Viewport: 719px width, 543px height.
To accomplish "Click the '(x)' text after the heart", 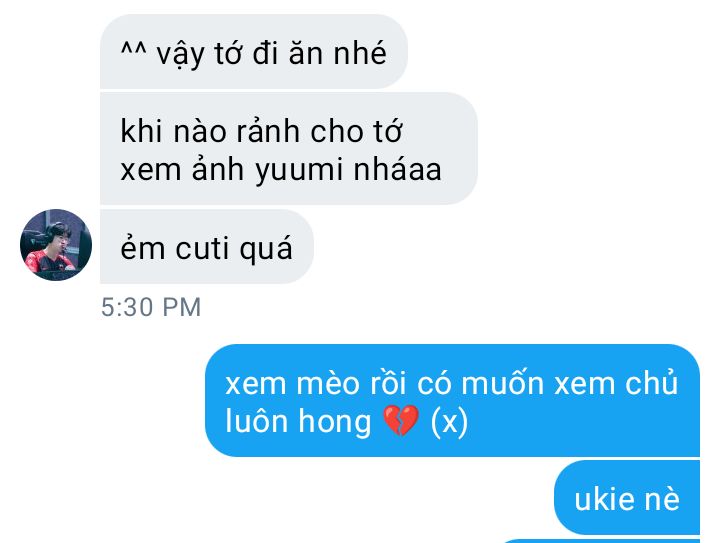I will [449, 421].
